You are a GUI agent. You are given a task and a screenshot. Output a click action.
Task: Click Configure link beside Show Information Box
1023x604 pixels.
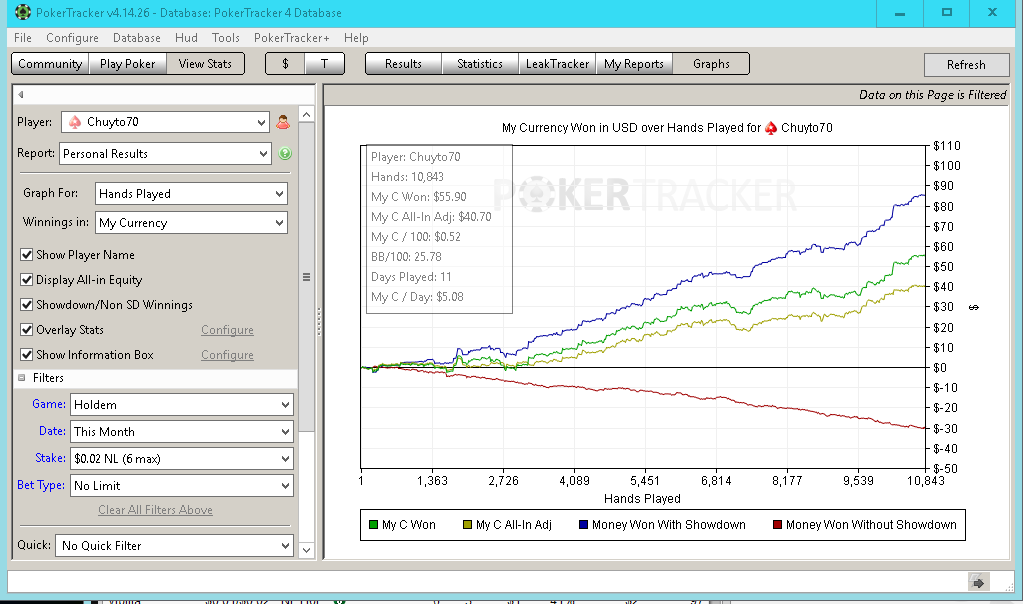[227, 355]
